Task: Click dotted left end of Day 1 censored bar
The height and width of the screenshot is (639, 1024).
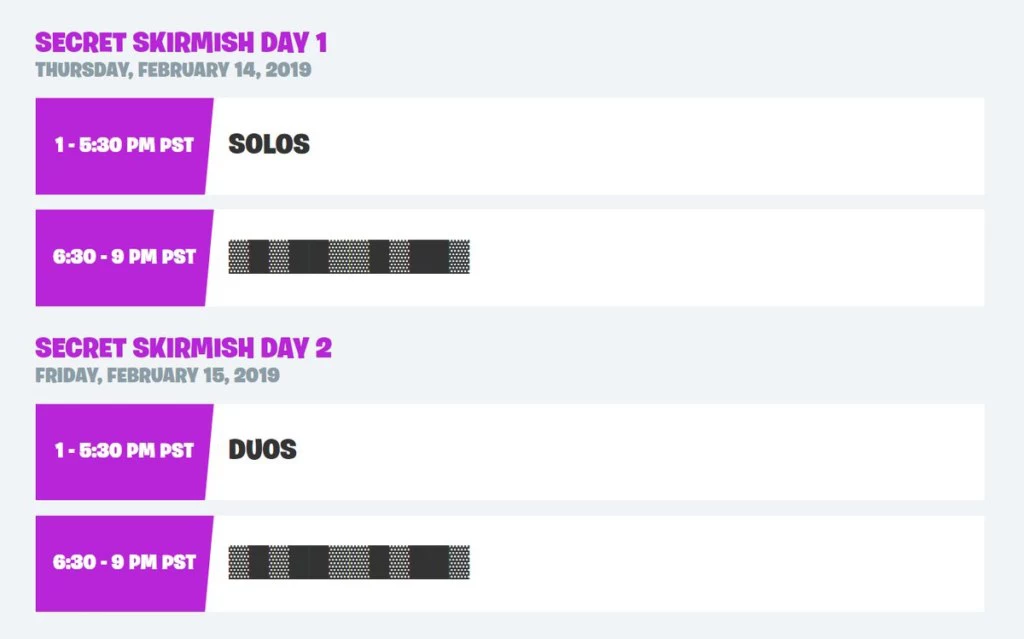Action: (238, 256)
